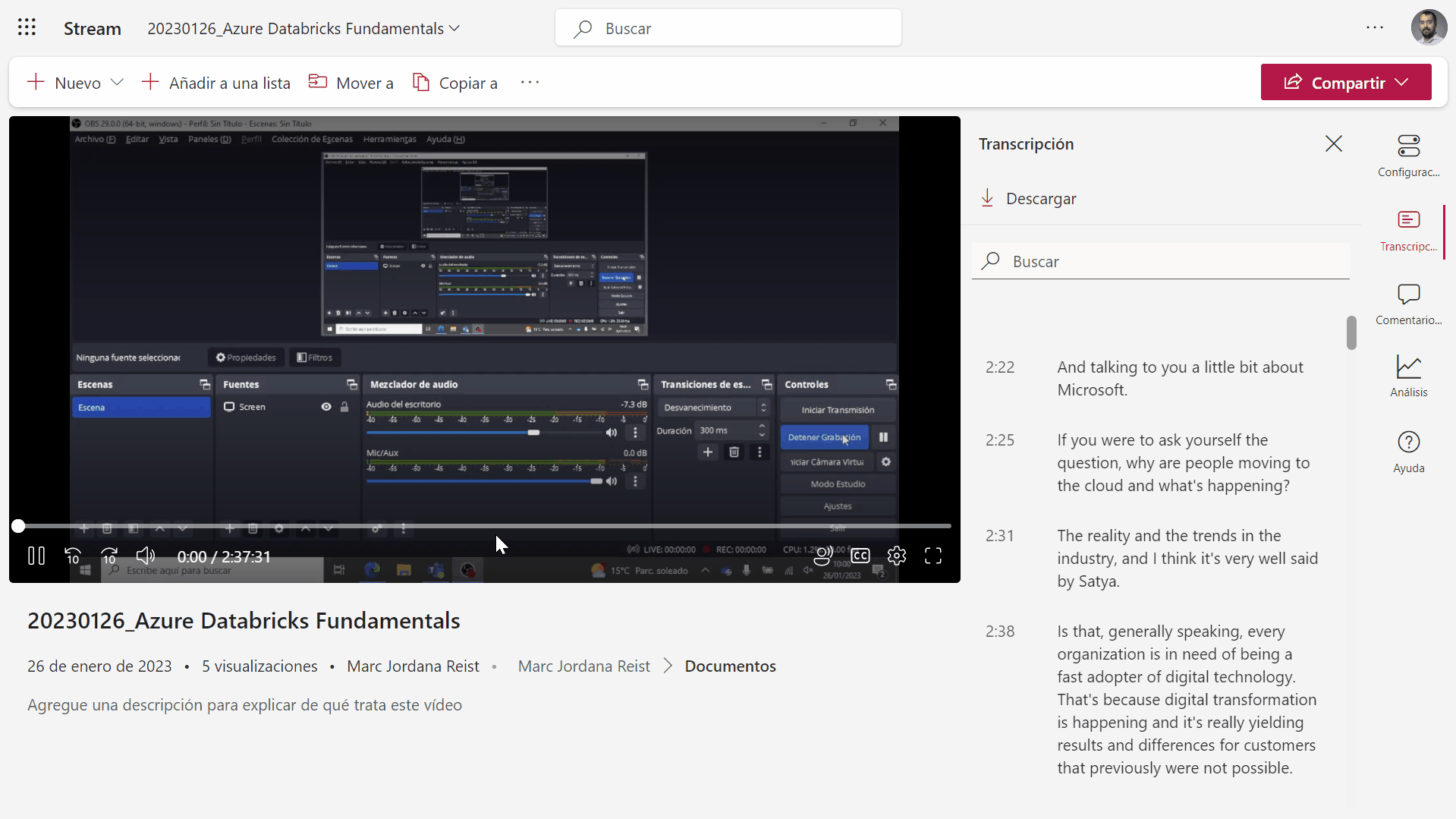Viewport: 1456px width, 819px height.
Task: Pause the video playback
Action: 36,556
